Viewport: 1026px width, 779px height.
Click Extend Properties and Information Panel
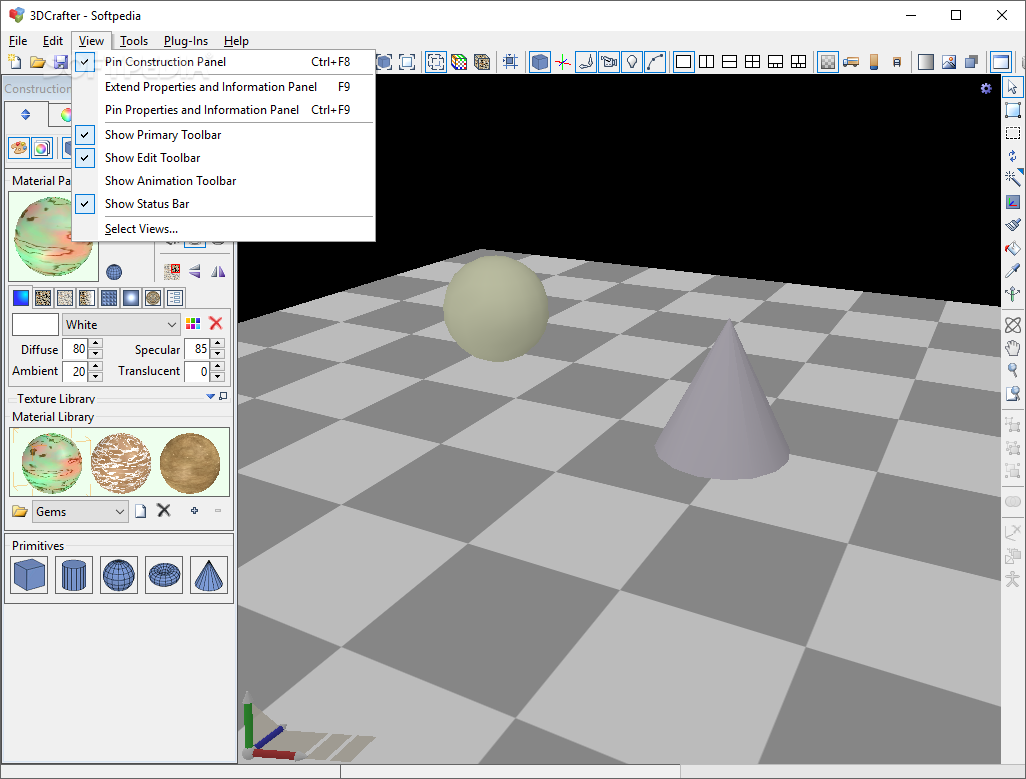pyautogui.click(x=223, y=87)
